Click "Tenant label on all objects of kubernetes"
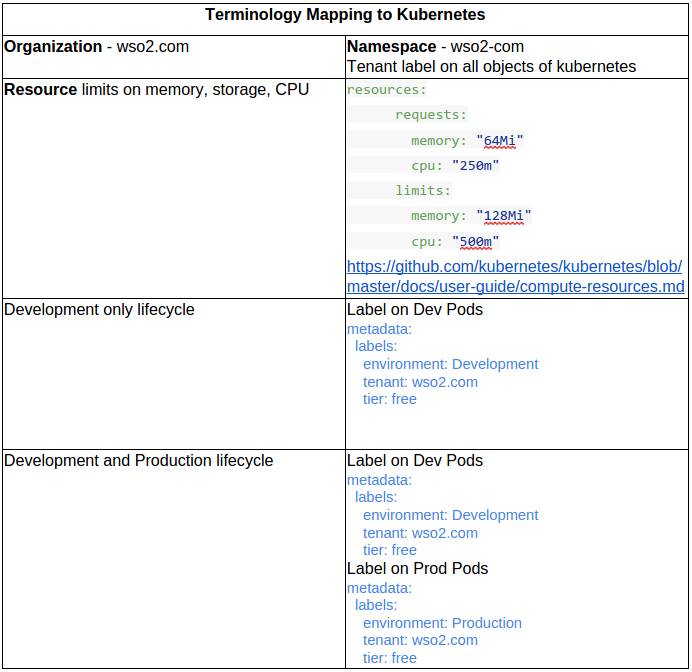Image resolution: width=692 pixels, height=672 pixels. point(491,67)
